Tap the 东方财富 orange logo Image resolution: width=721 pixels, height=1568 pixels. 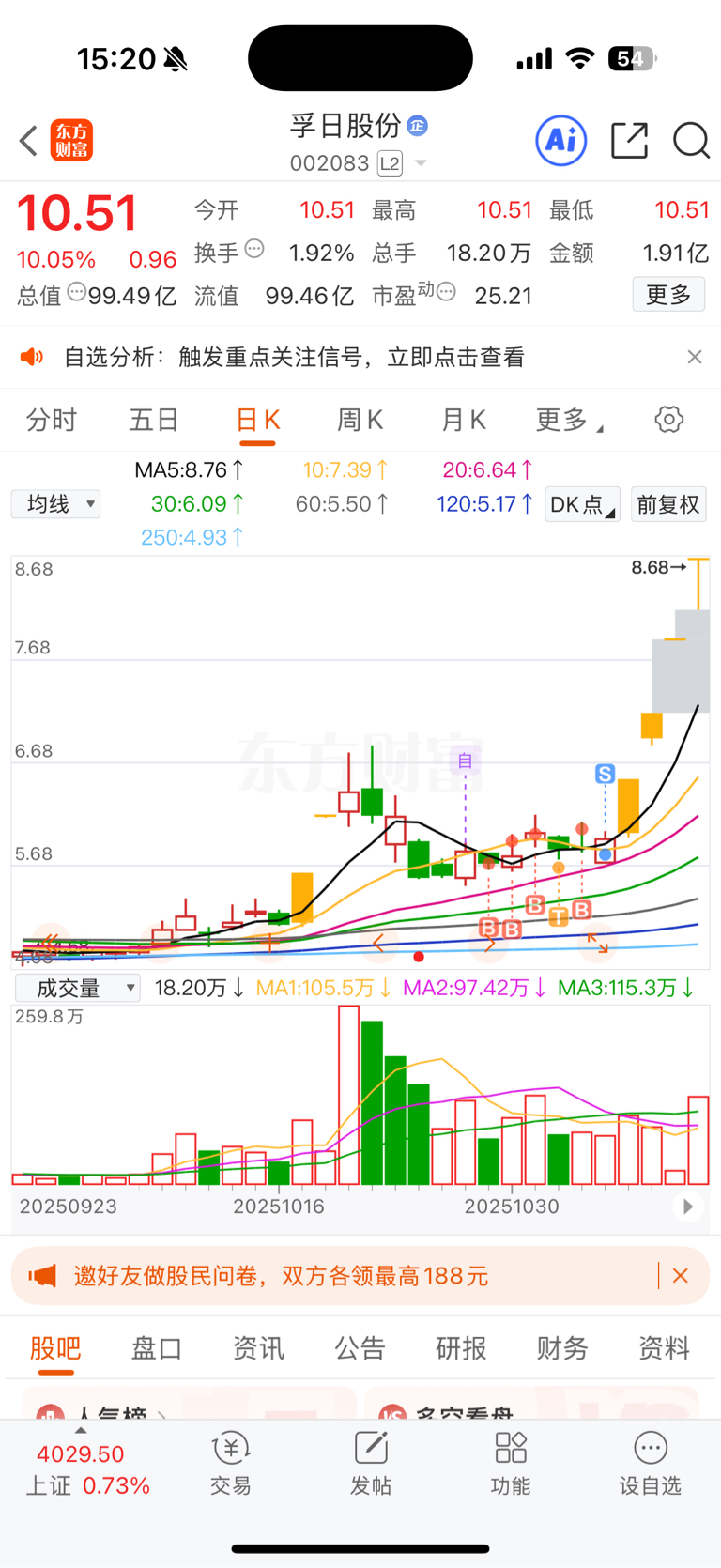pos(71,141)
